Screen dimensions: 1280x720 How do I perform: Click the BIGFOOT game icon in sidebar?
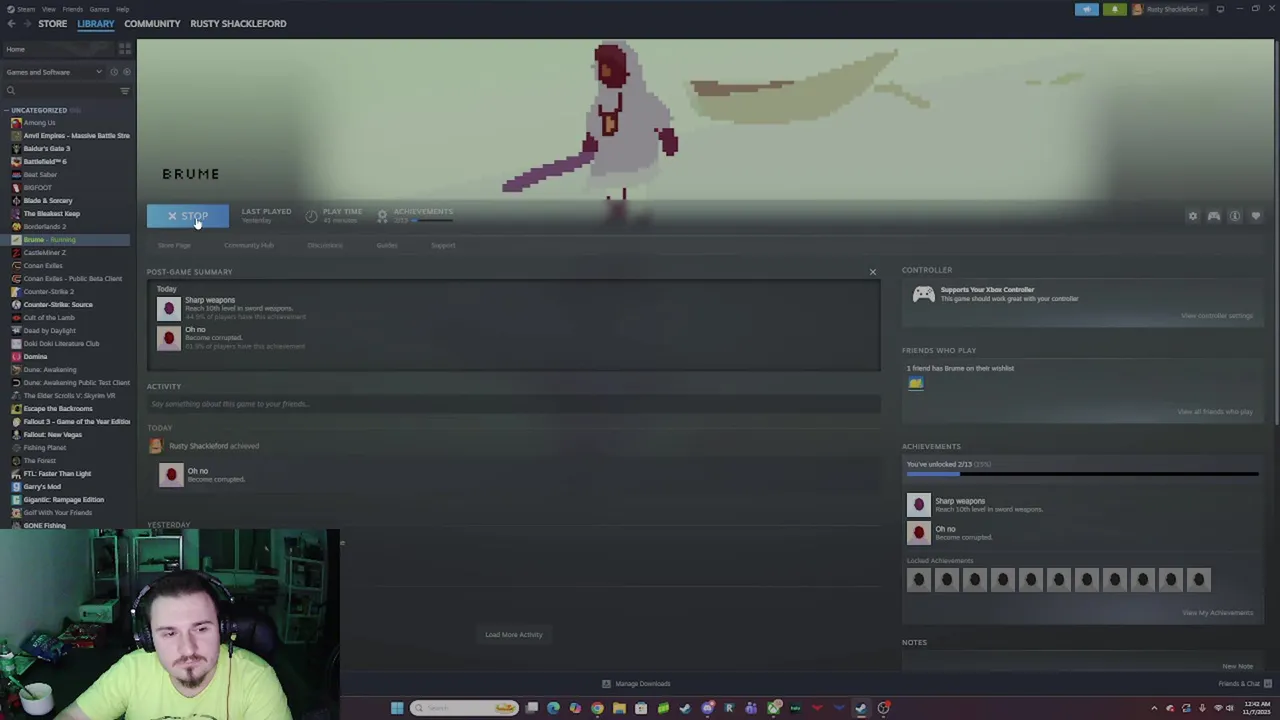(x=16, y=188)
